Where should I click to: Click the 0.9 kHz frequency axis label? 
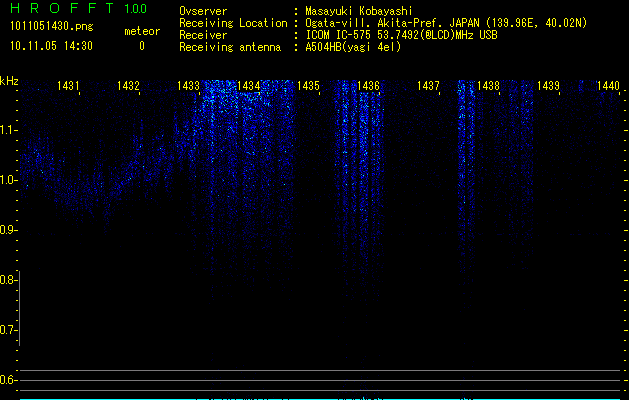tap(7, 230)
